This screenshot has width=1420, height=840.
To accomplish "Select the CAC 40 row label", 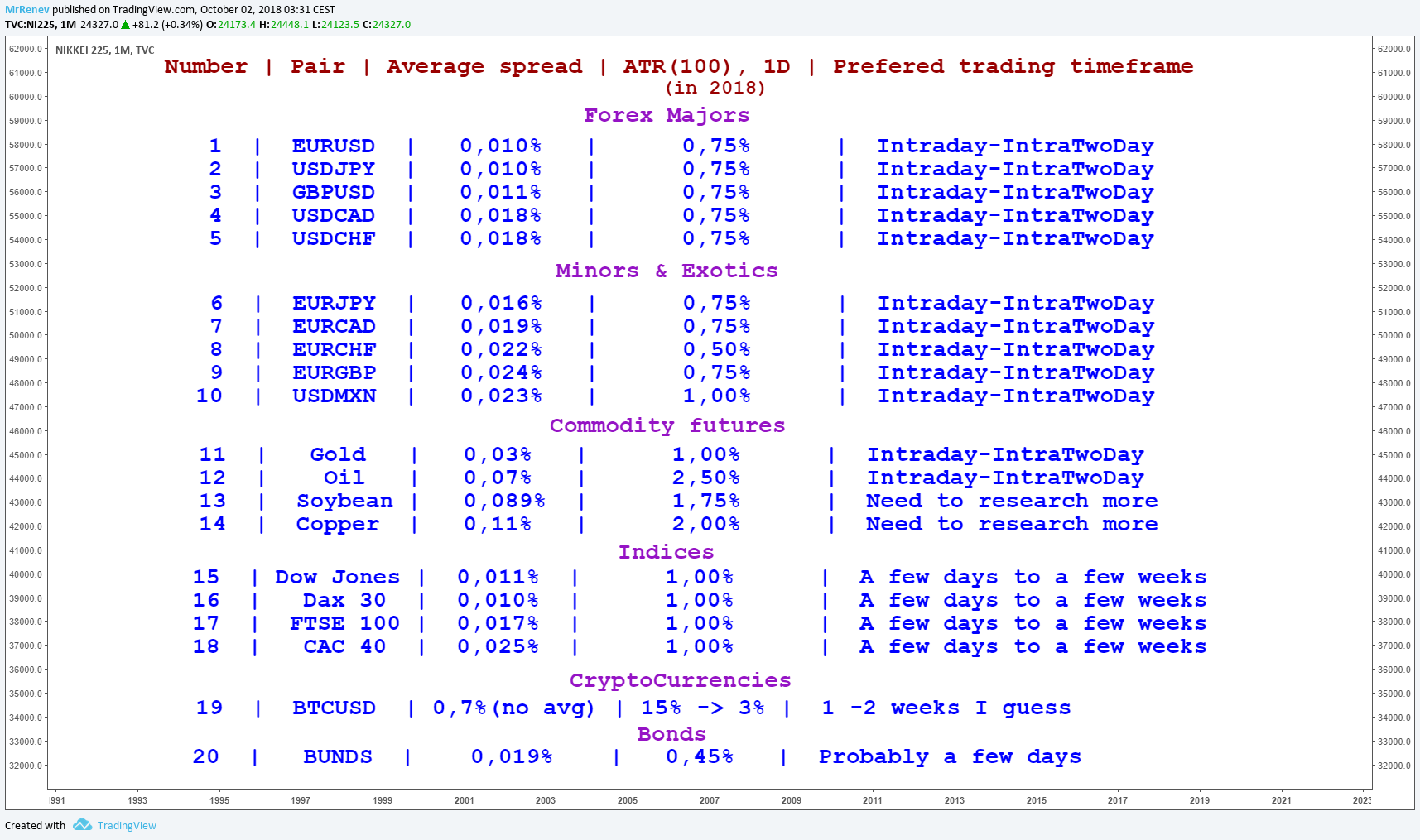I will (x=344, y=646).
